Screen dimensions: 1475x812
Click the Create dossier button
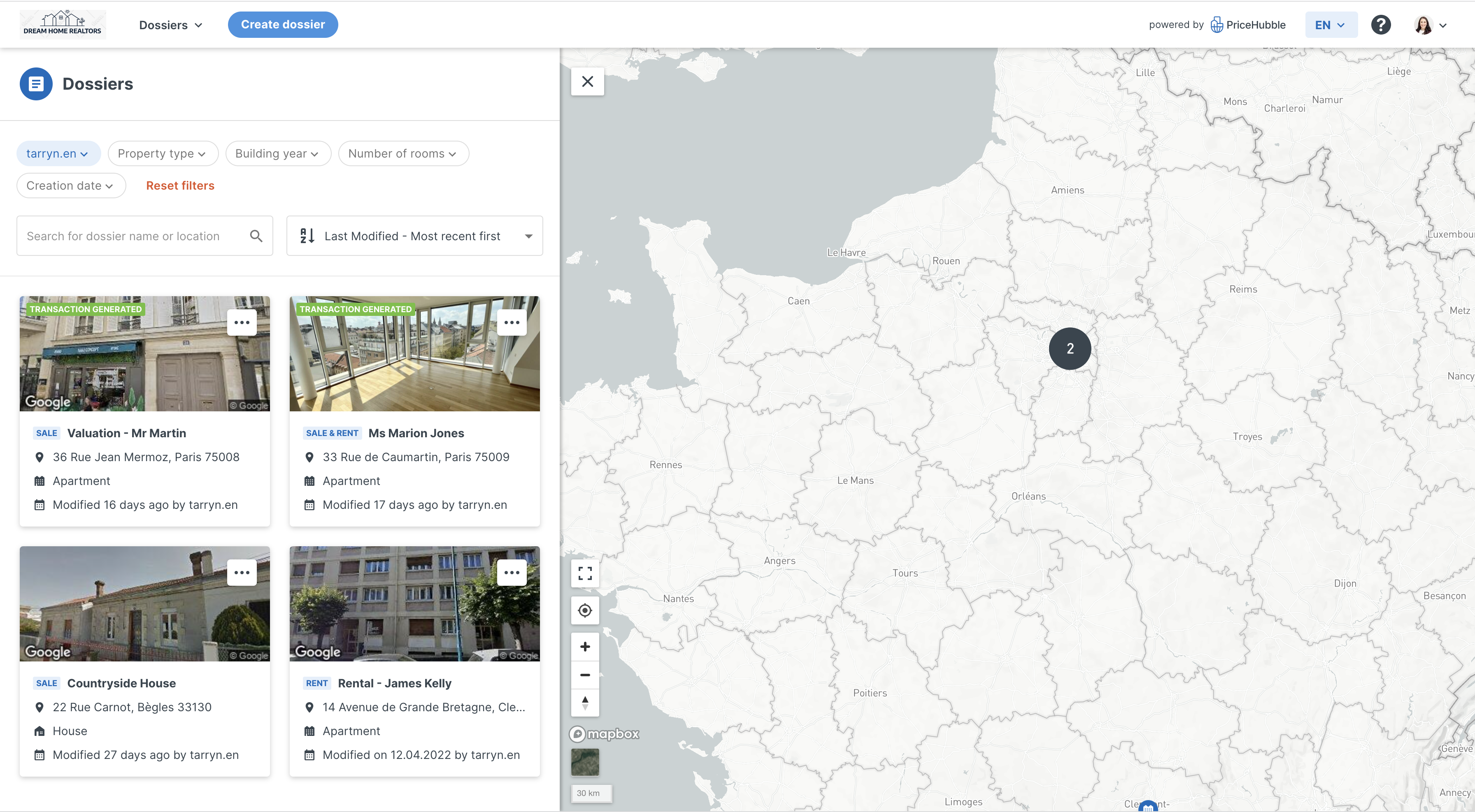[283, 25]
